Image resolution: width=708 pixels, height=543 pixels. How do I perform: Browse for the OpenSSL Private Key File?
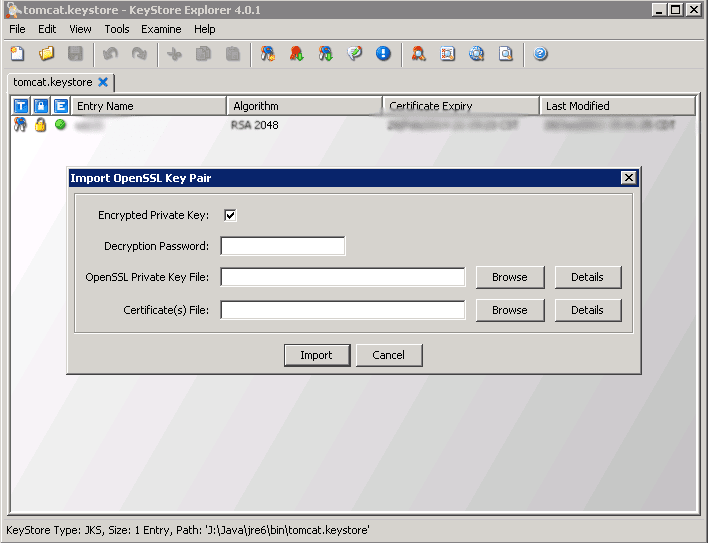click(x=510, y=277)
